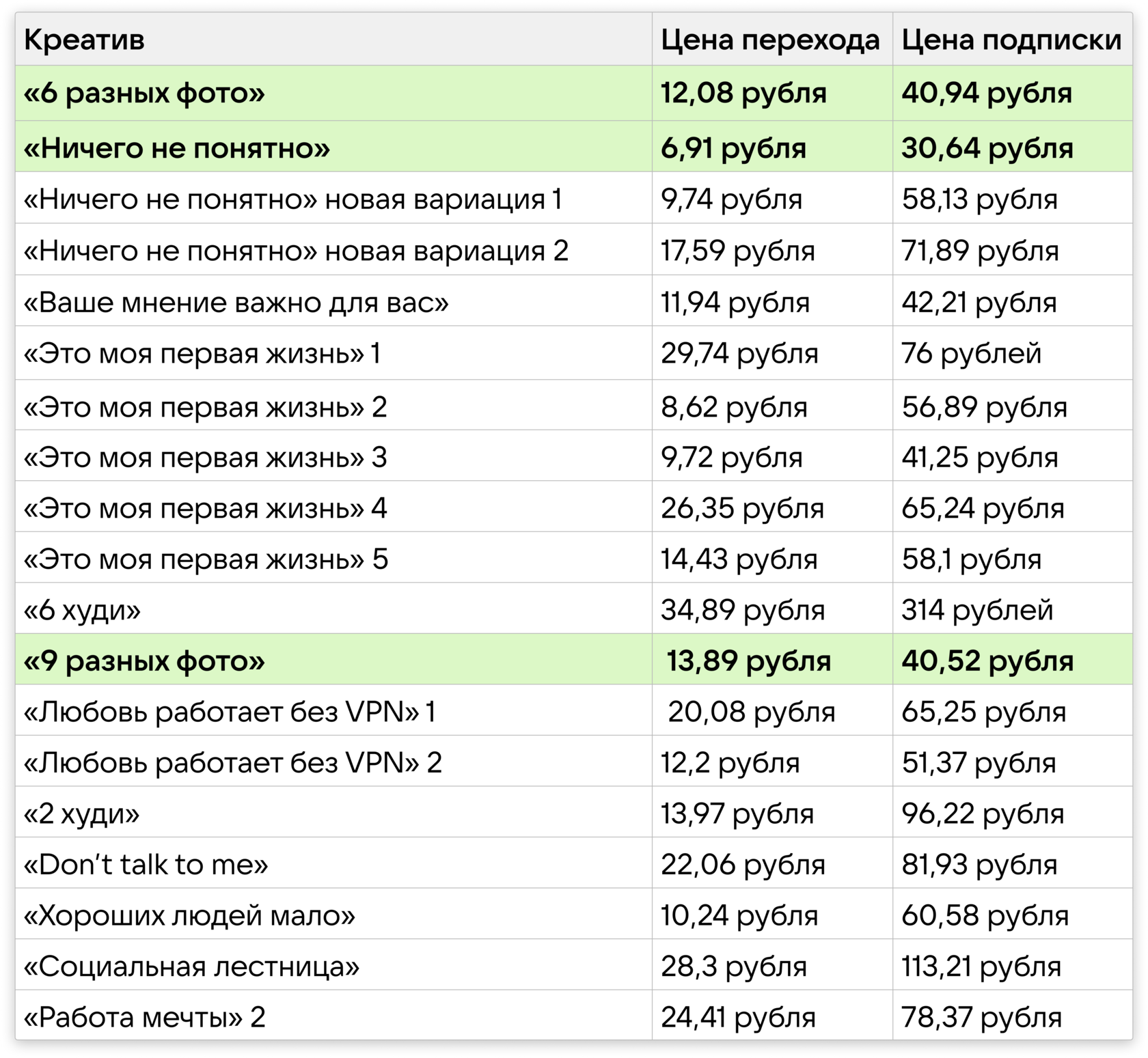Click the 11,94 рубля value
The image size is (1148, 1058).
(735, 302)
